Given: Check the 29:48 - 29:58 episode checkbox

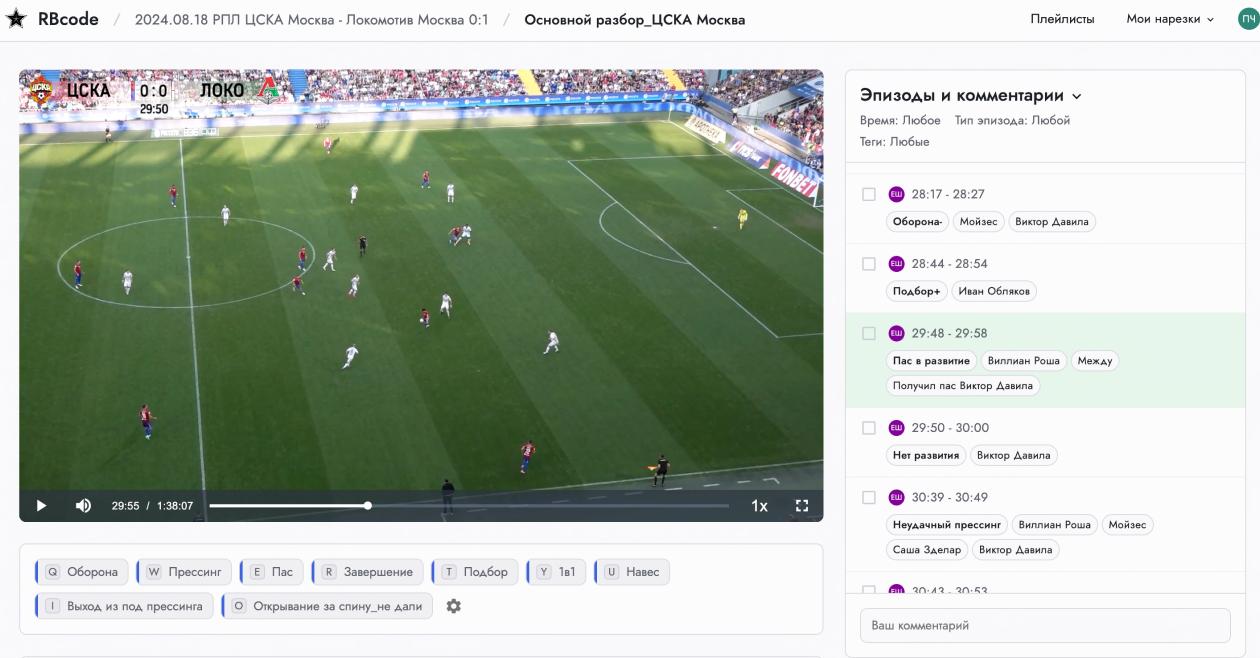Looking at the screenshot, I should (x=869, y=333).
